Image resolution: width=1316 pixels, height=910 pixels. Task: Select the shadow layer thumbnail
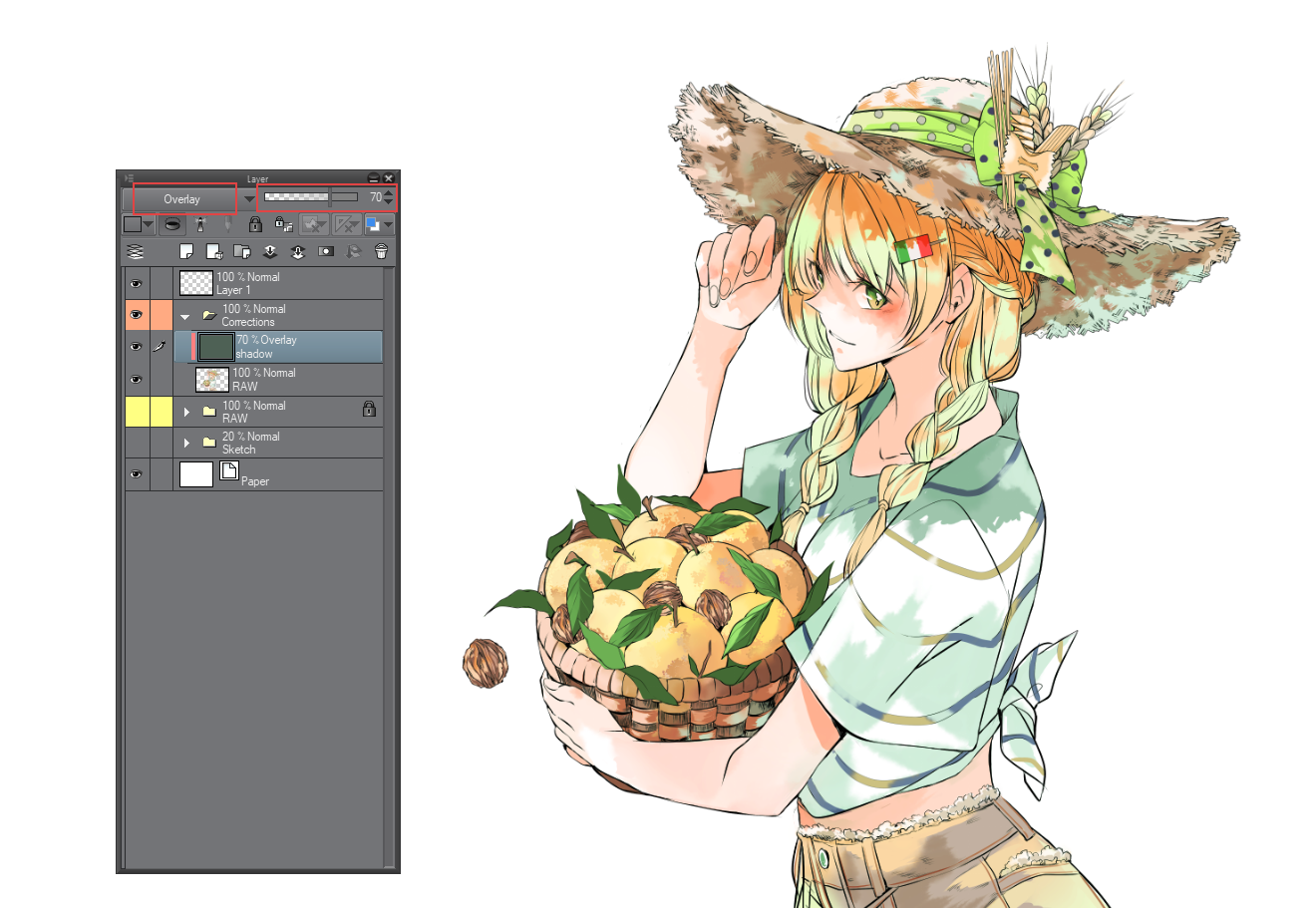click(x=215, y=347)
